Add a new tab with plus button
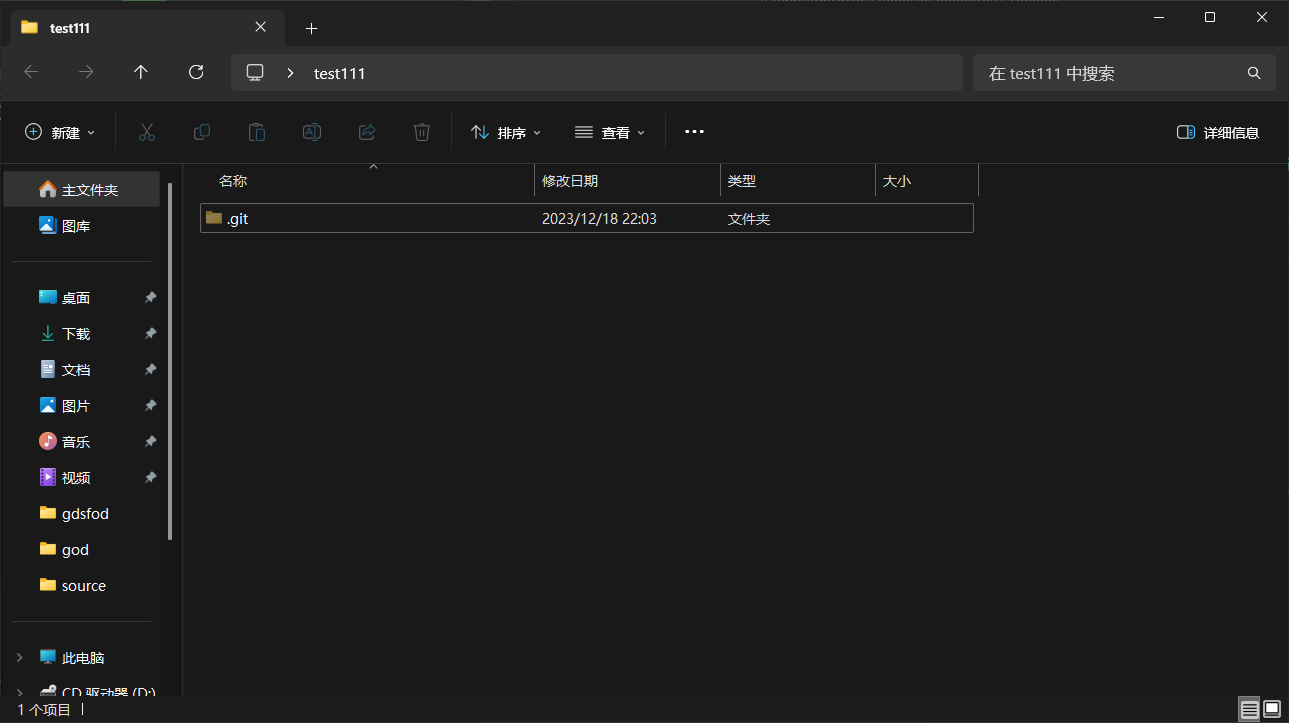The image size is (1289, 723). [x=311, y=28]
